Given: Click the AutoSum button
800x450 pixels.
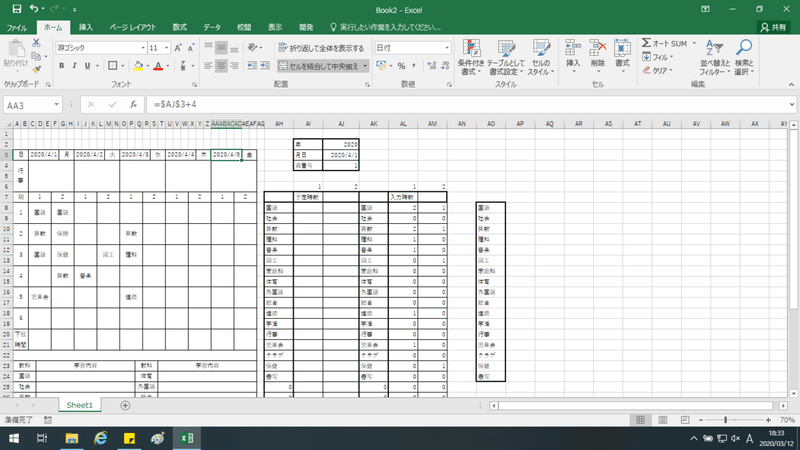Looking at the screenshot, I should coord(665,43).
